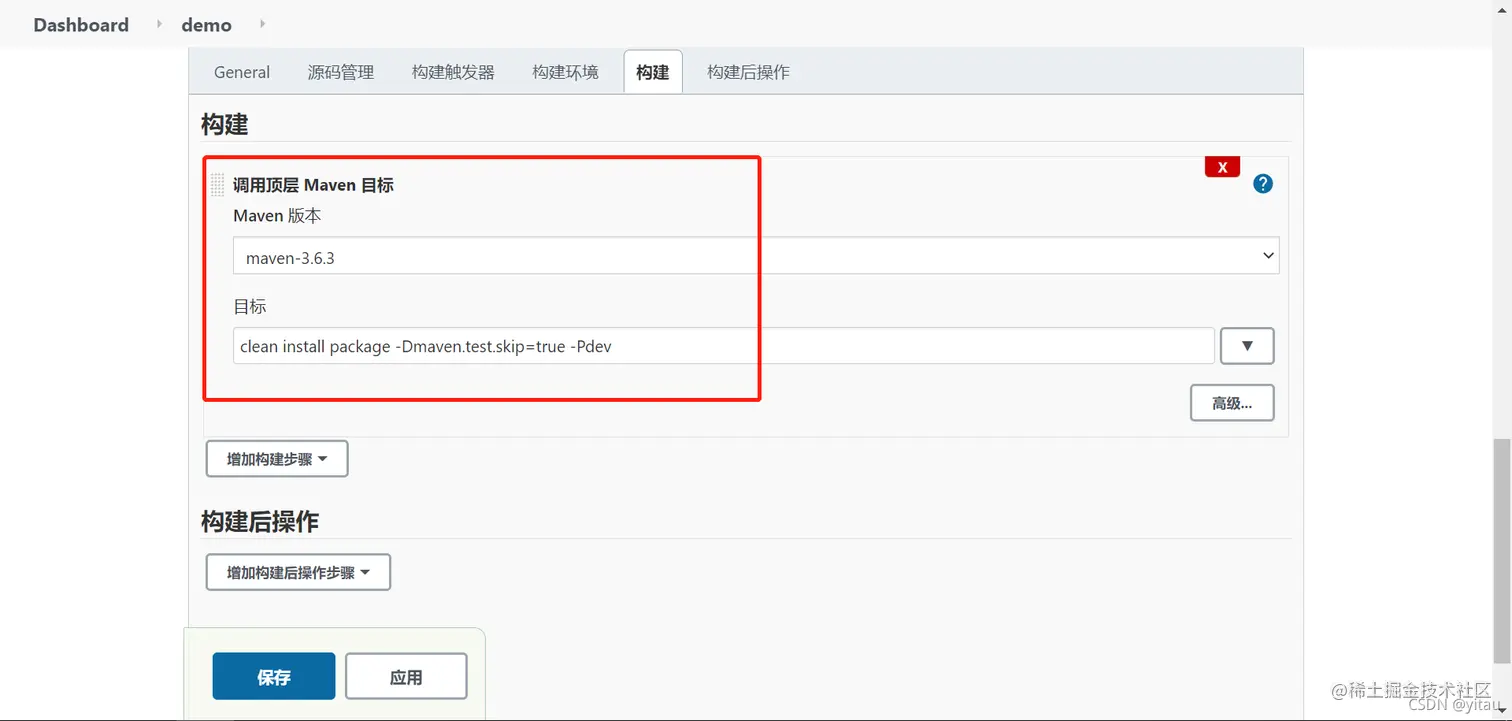Switch to the 构建触发器 tab
This screenshot has width=1512, height=721.
tap(453, 72)
